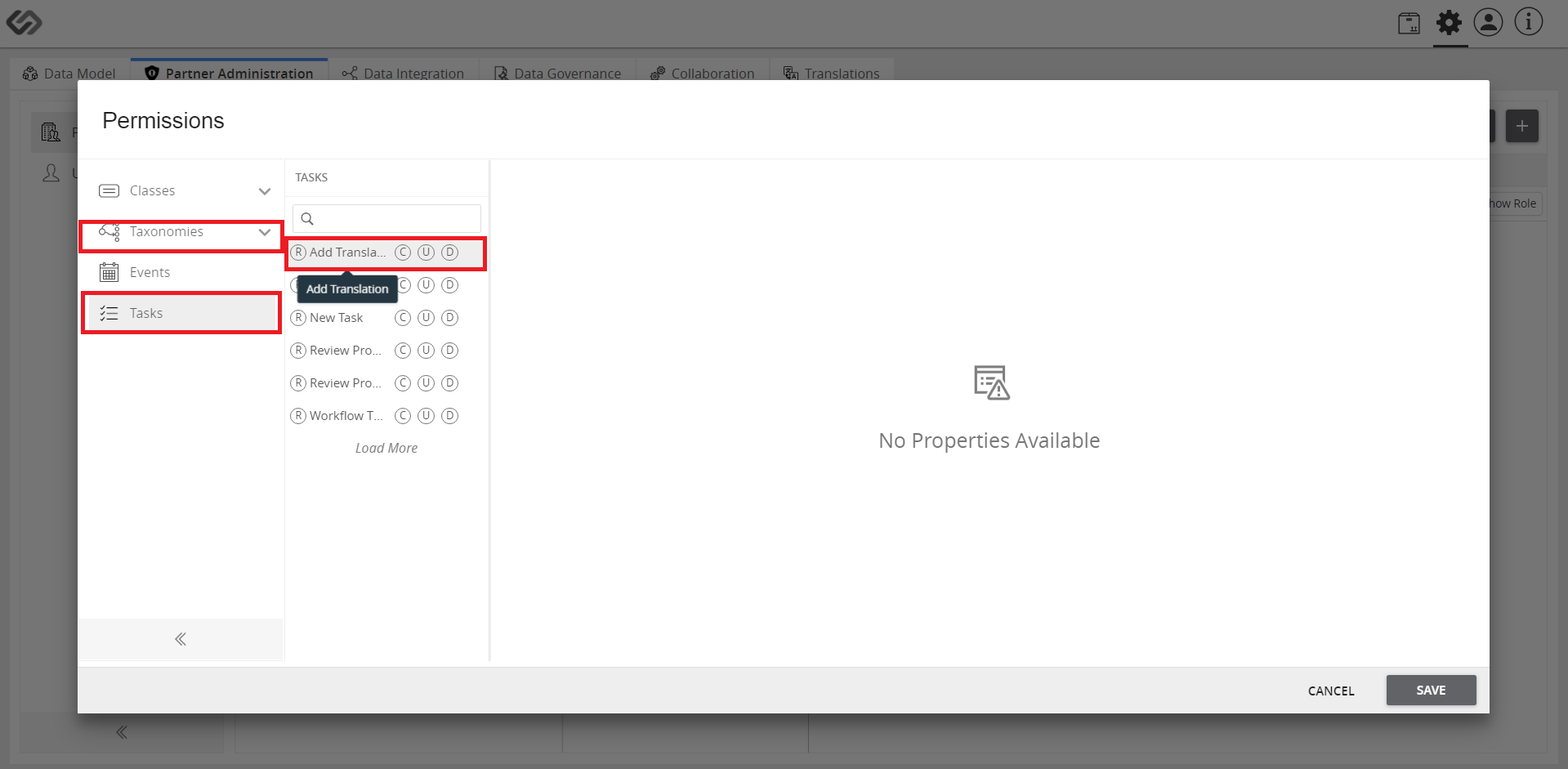Click the CANCEL button
The image size is (1568, 769).
tap(1331, 691)
